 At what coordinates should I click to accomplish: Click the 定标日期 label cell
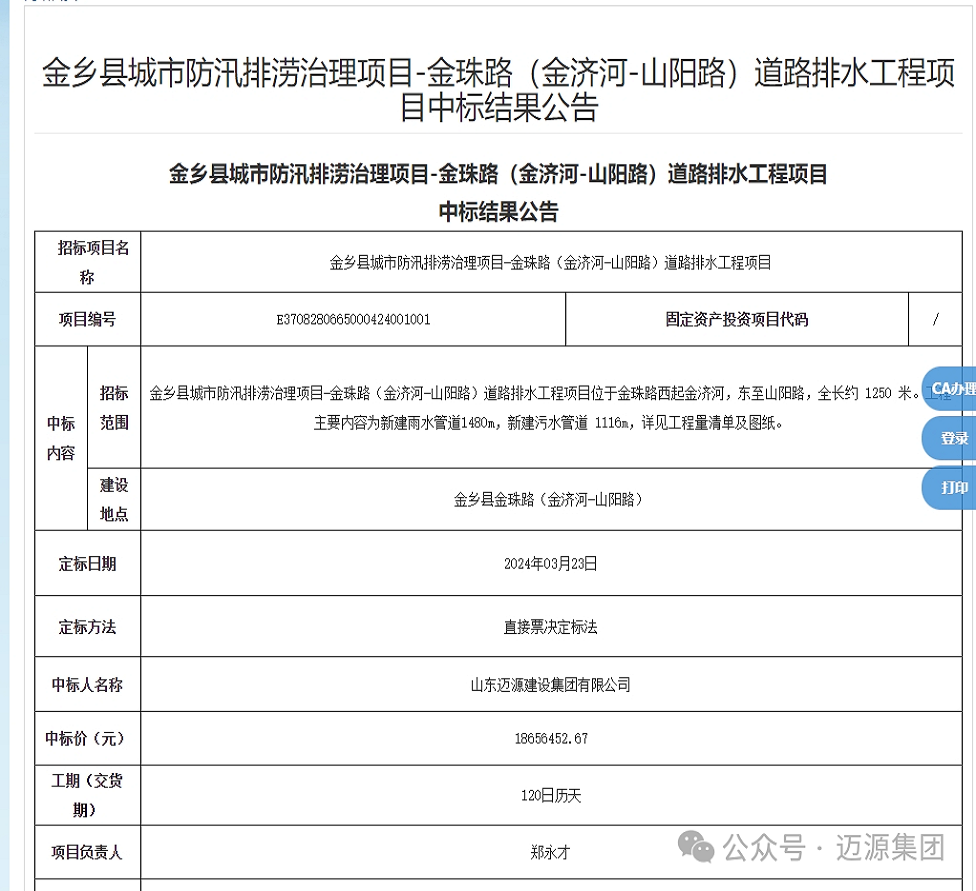88,563
